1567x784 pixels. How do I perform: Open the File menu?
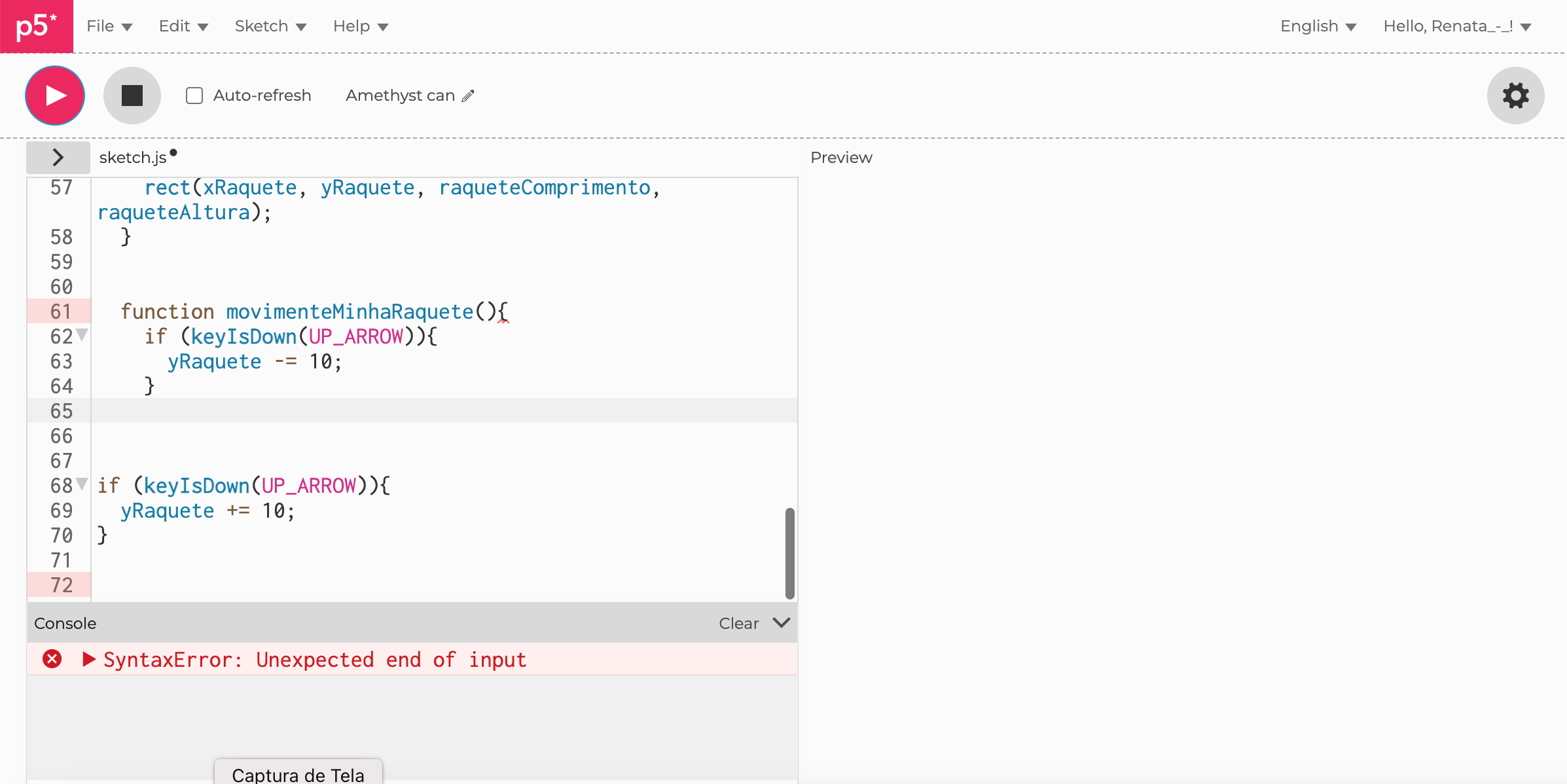[x=109, y=26]
